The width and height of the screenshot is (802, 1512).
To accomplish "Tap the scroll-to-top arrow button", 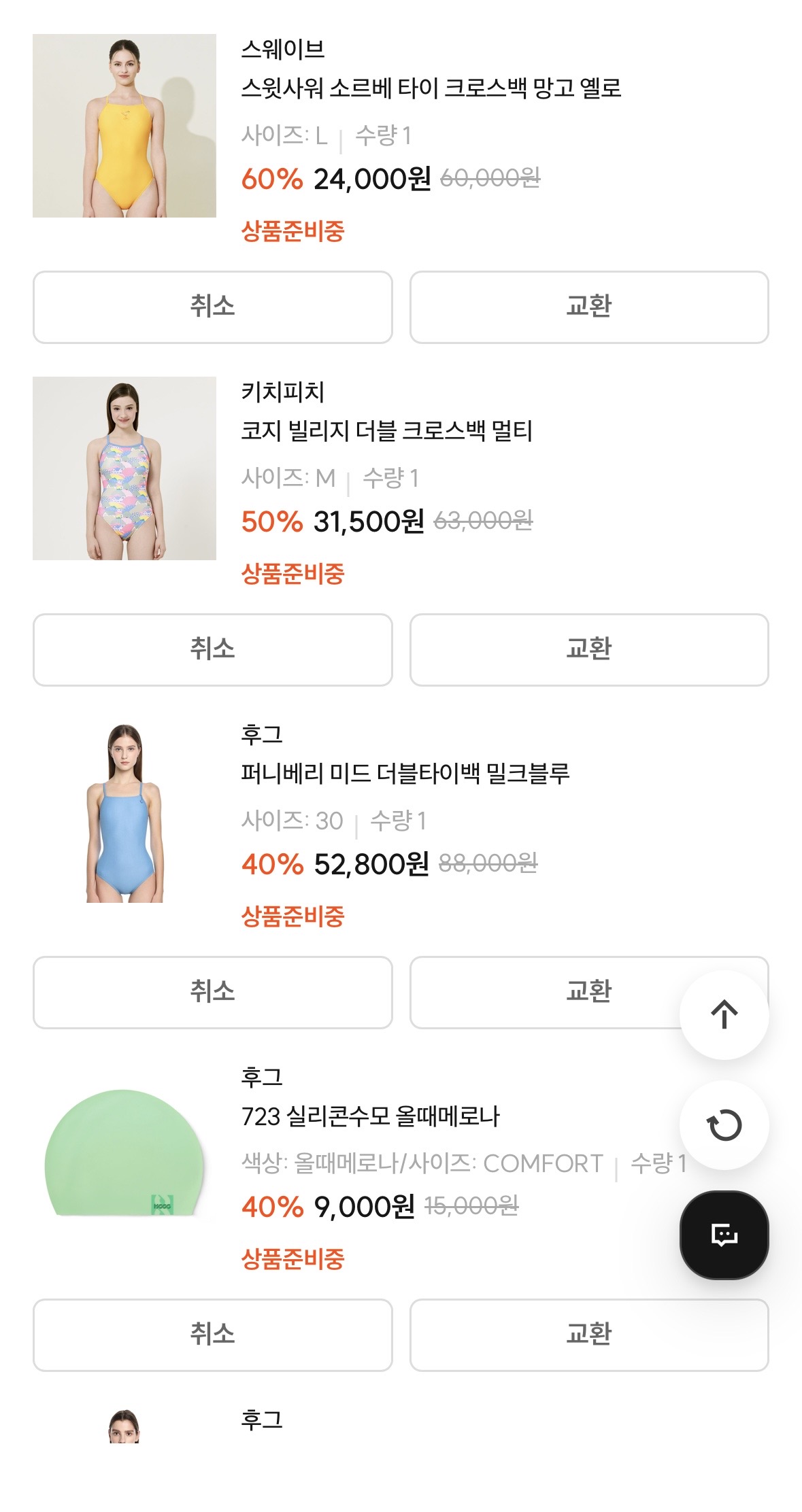I will 724,1014.
